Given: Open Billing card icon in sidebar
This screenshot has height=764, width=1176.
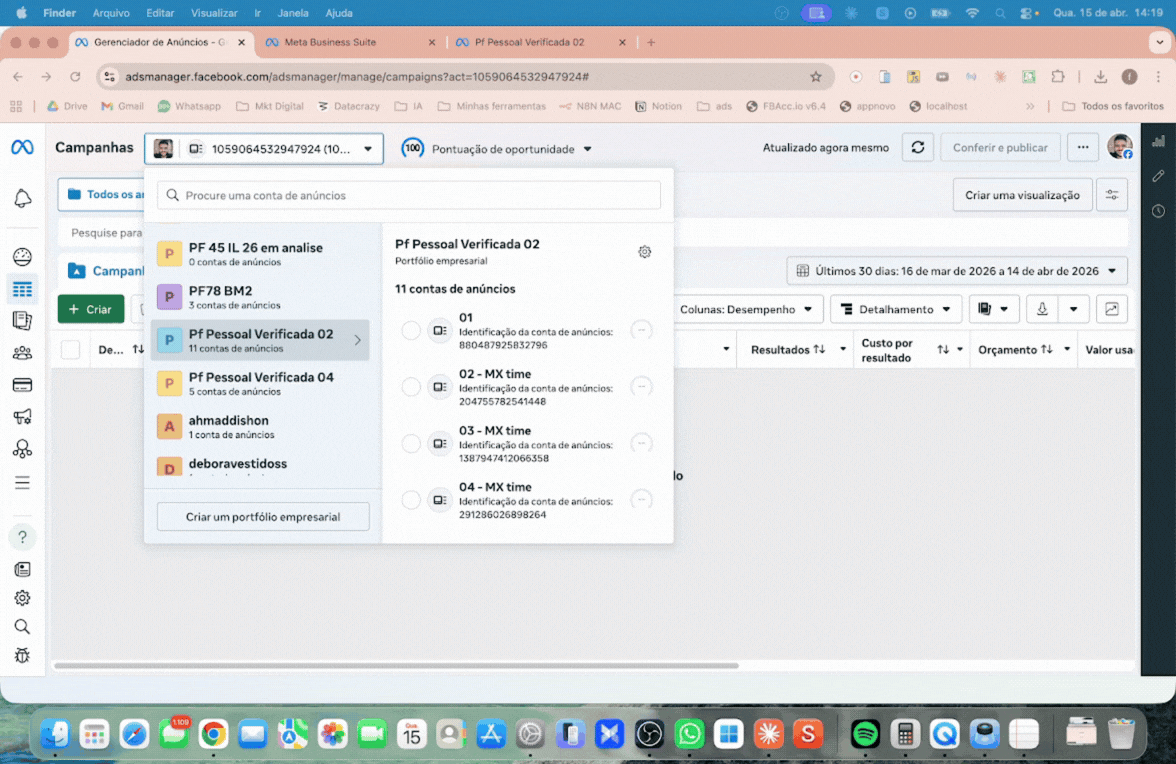Looking at the screenshot, I should tap(22, 385).
